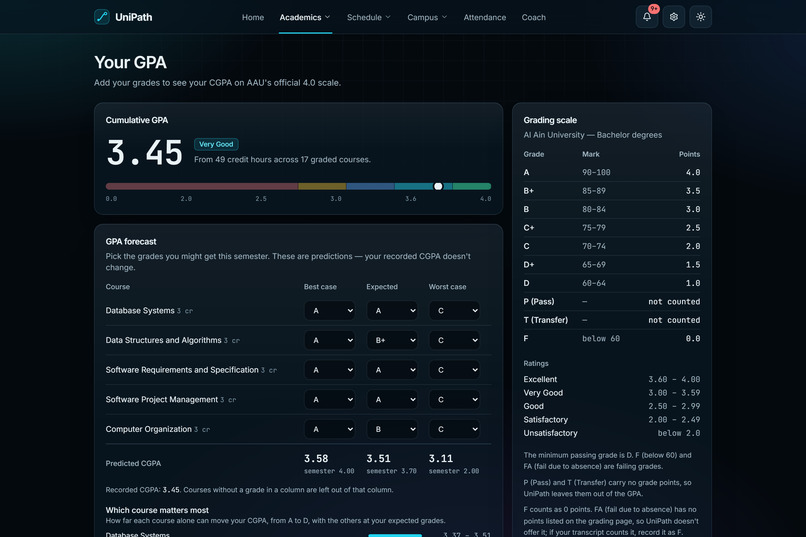Open Computer Organization worst case dropdown

454,429
